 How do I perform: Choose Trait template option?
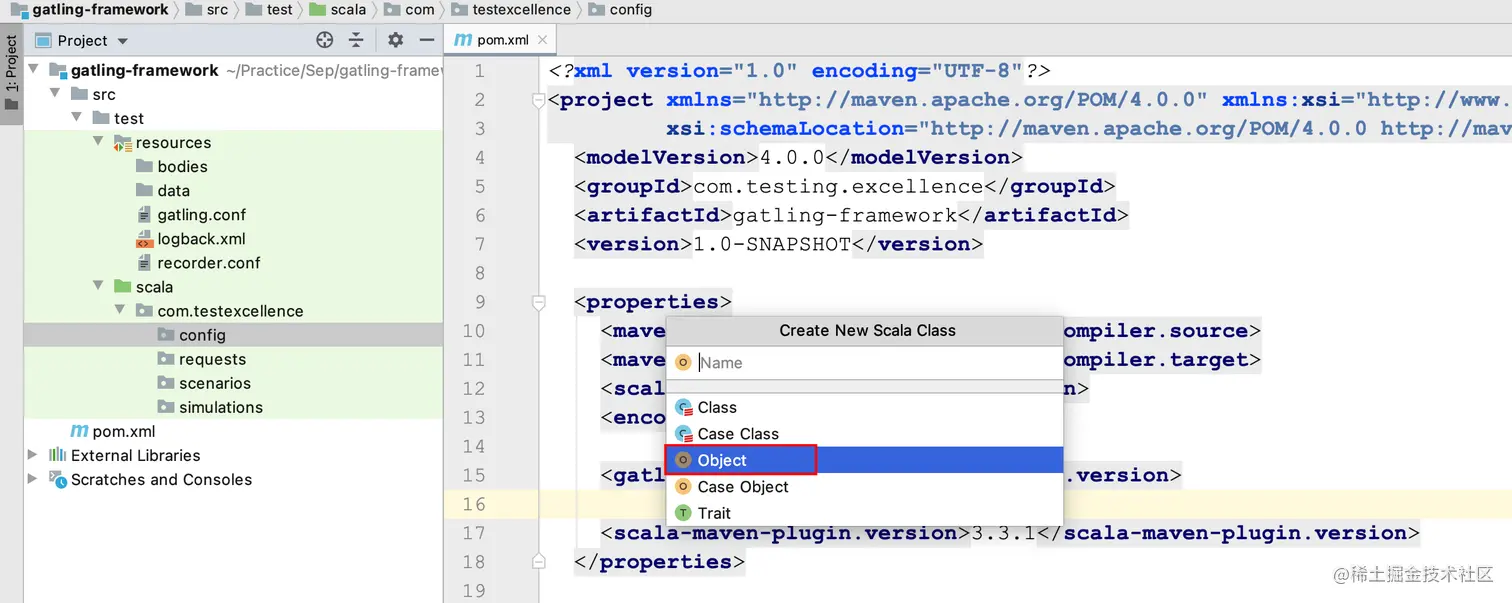(x=864, y=512)
